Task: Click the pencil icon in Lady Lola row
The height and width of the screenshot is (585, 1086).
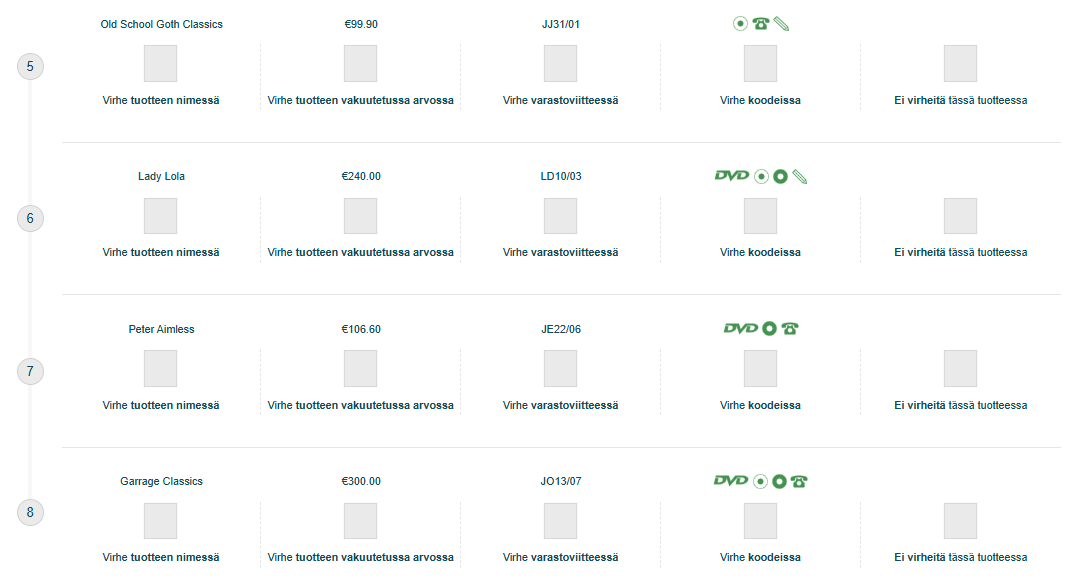Action: point(799,177)
